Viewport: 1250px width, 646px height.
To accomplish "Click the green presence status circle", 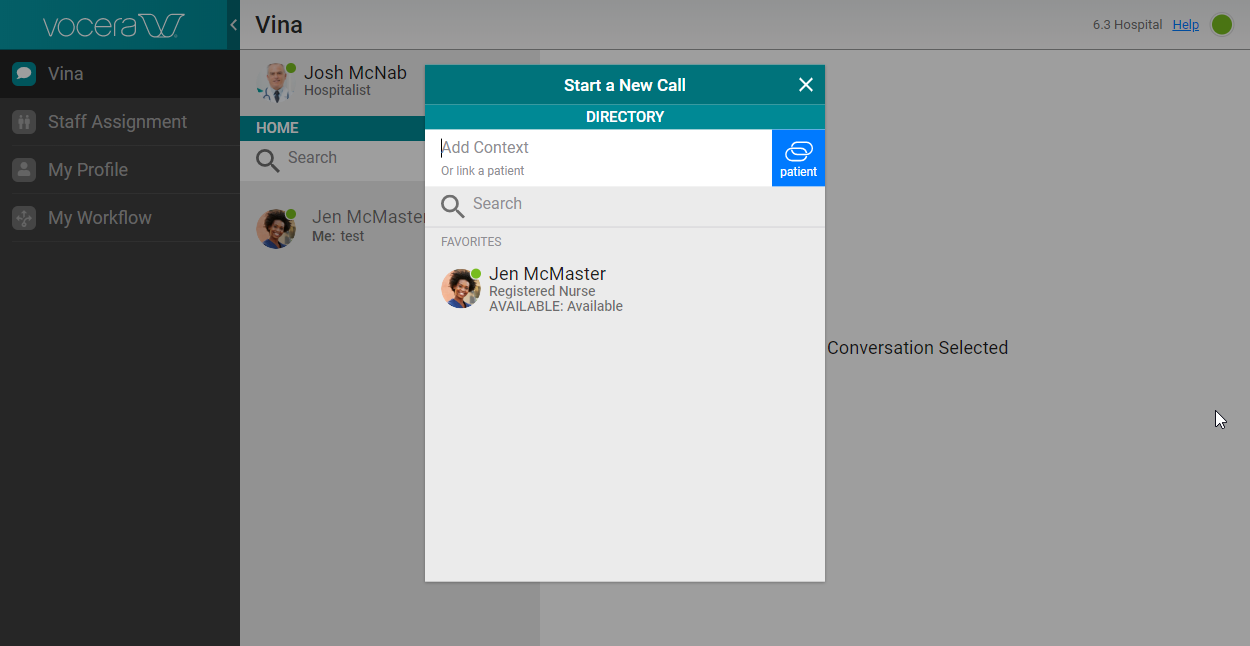I will point(1222,25).
